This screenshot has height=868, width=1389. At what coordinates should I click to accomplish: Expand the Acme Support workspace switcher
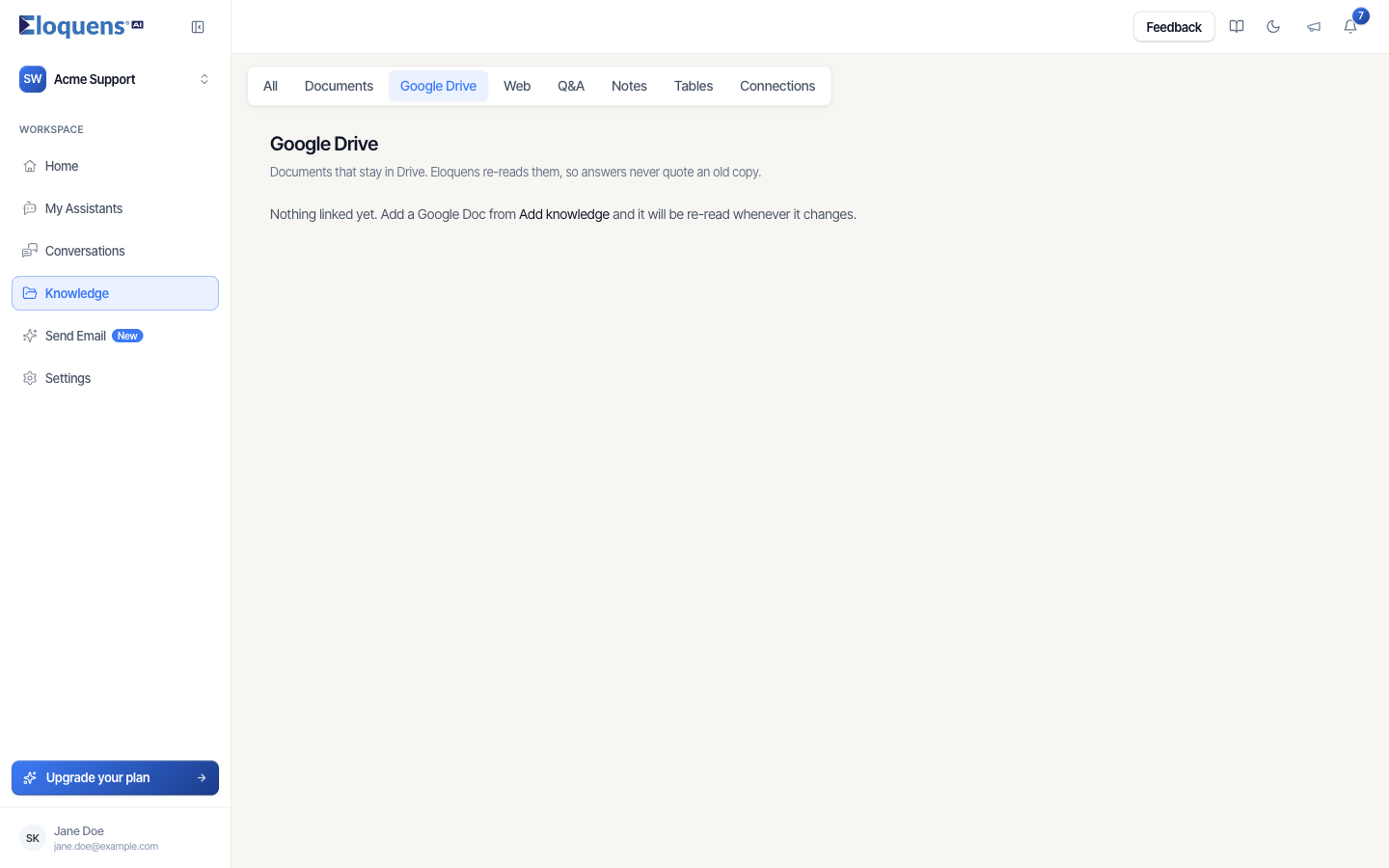click(x=115, y=79)
